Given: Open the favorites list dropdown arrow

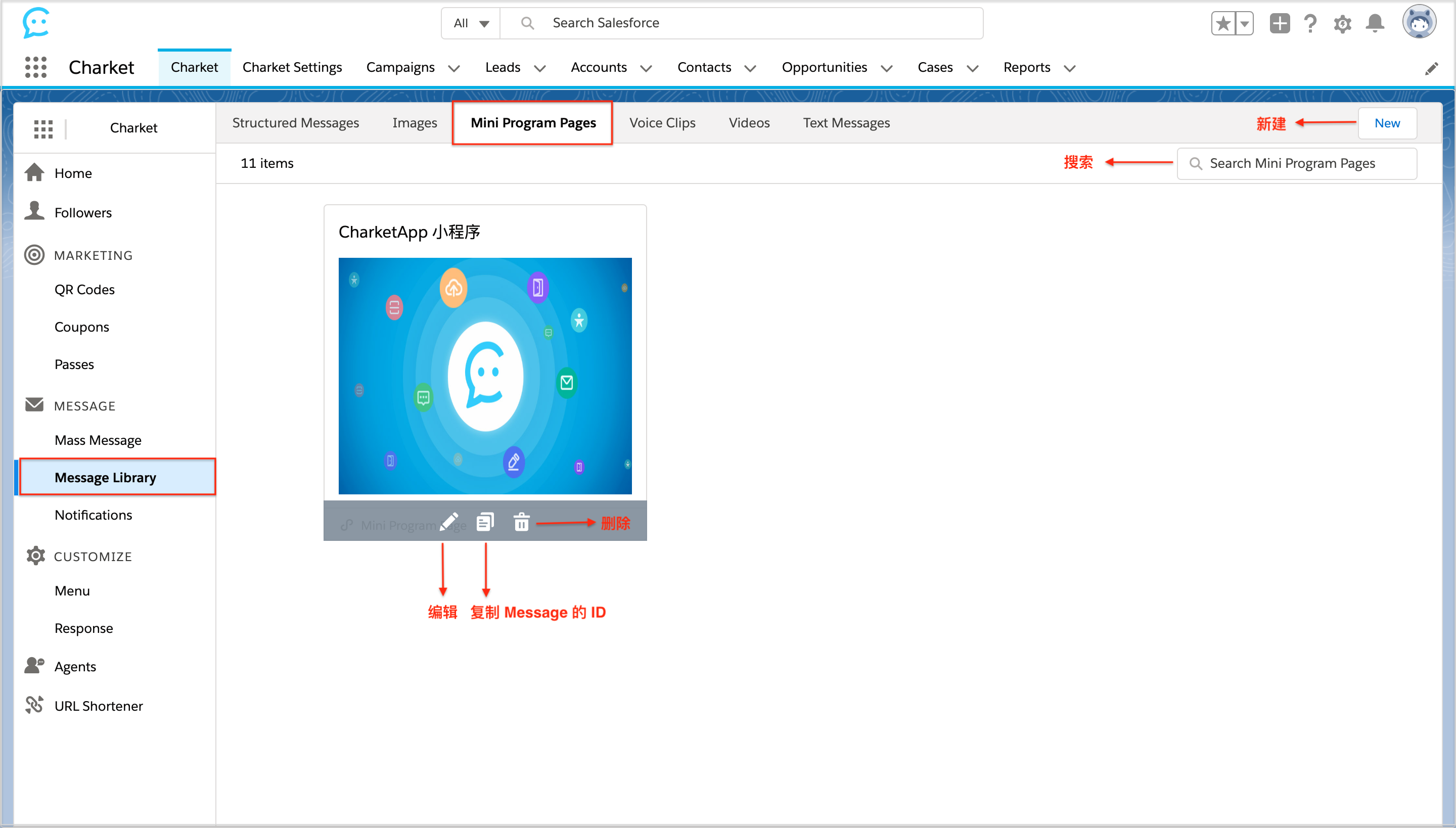Looking at the screenshot, I should coord(1245,23).
